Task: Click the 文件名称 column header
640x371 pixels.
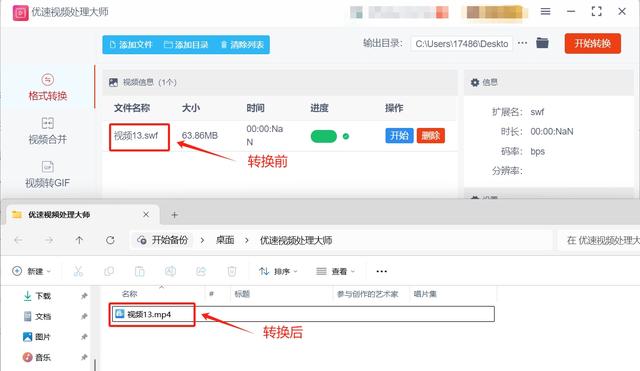Action: 132,108
